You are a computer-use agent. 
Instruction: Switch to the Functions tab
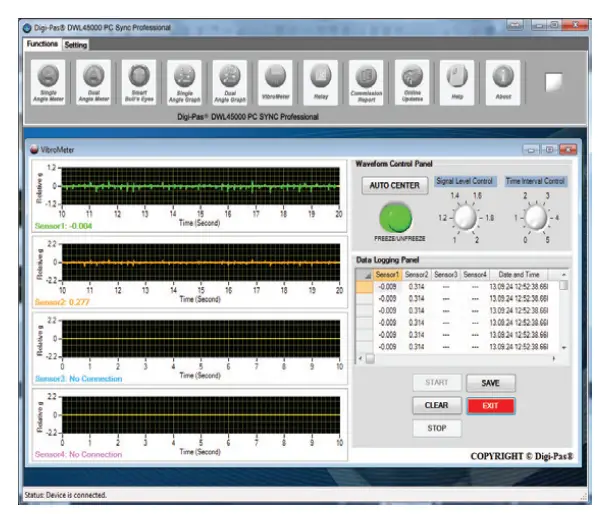42,45
